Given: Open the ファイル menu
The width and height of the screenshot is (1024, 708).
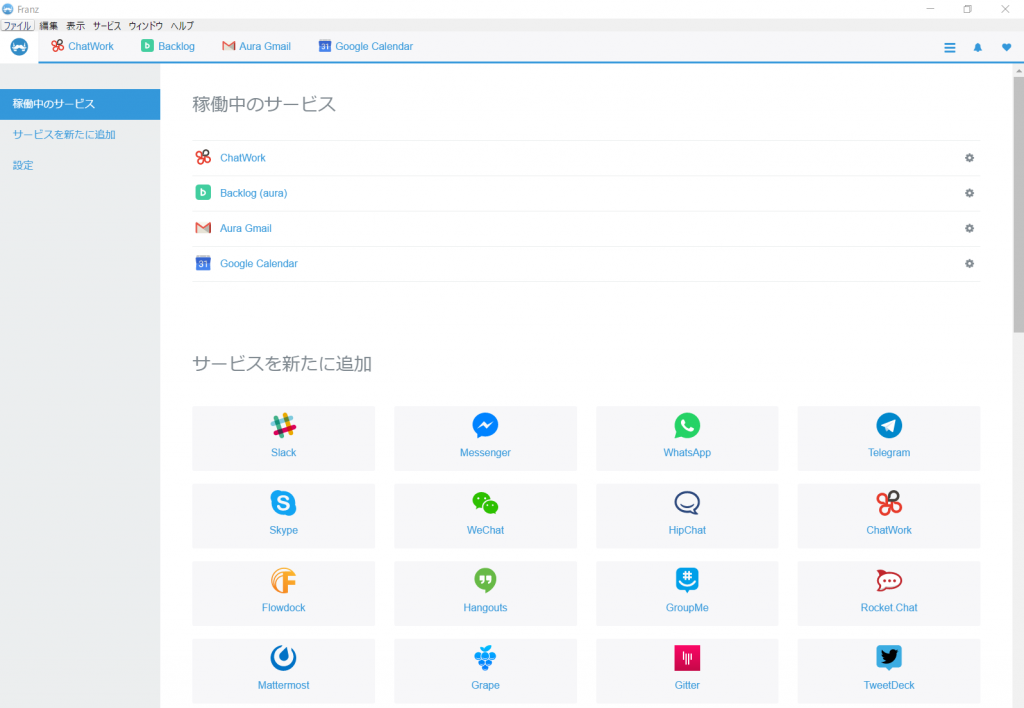Looking at the screenshot, I should click(x=18, y=25).
